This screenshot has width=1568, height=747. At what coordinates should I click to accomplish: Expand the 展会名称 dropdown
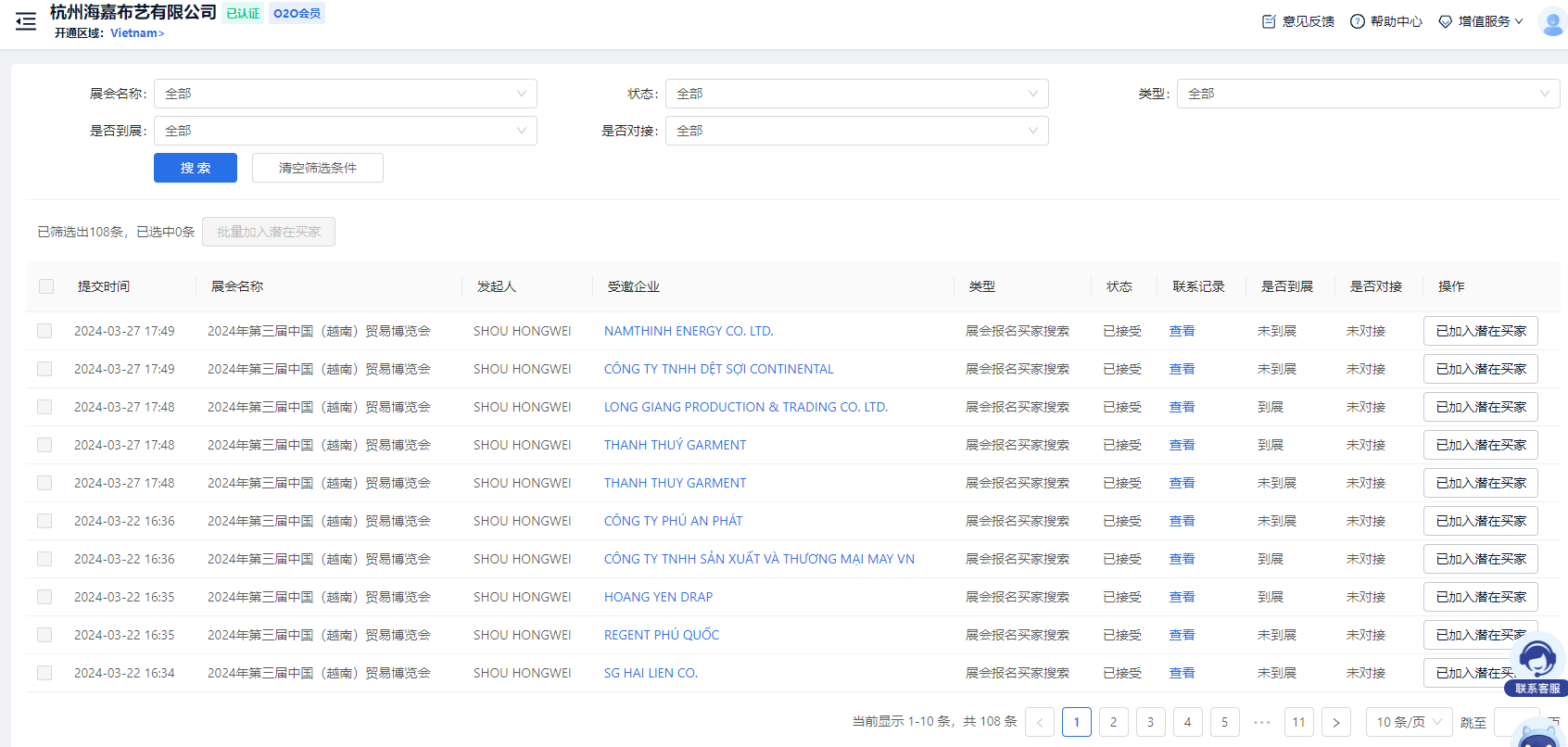pos(345,94)
